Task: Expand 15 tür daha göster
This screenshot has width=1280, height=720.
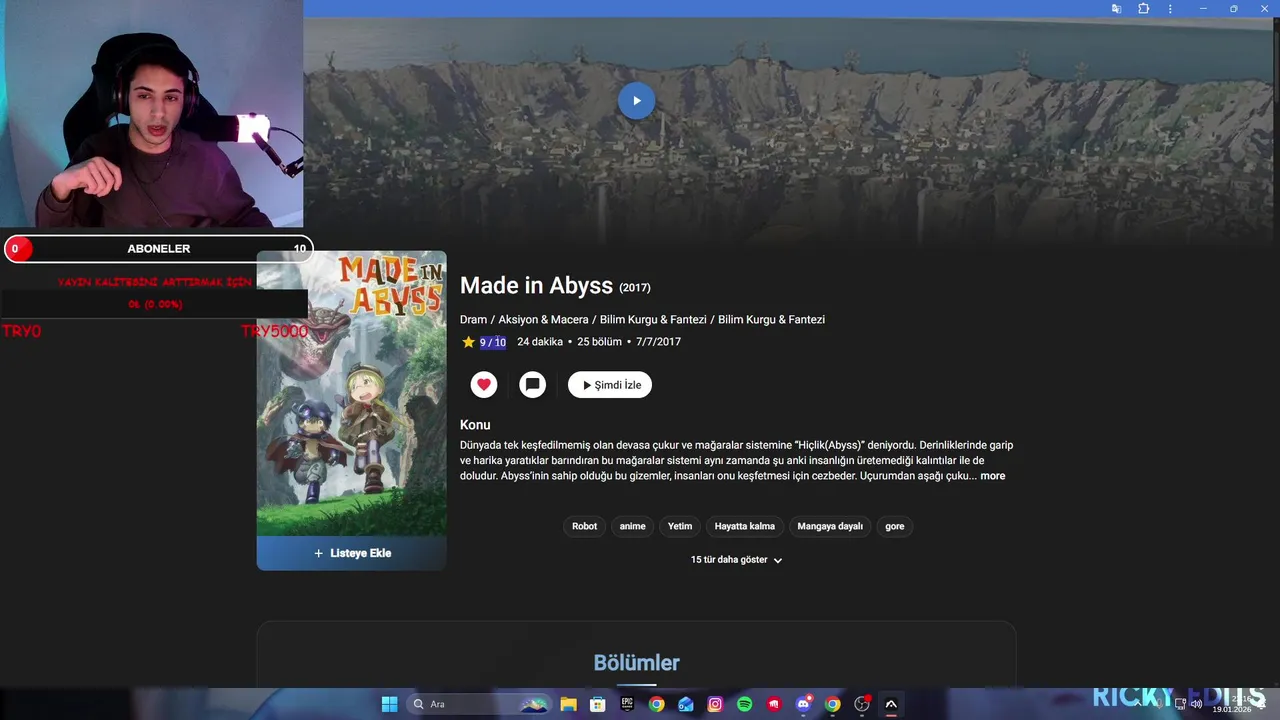Action: click(x=737, y=560)
